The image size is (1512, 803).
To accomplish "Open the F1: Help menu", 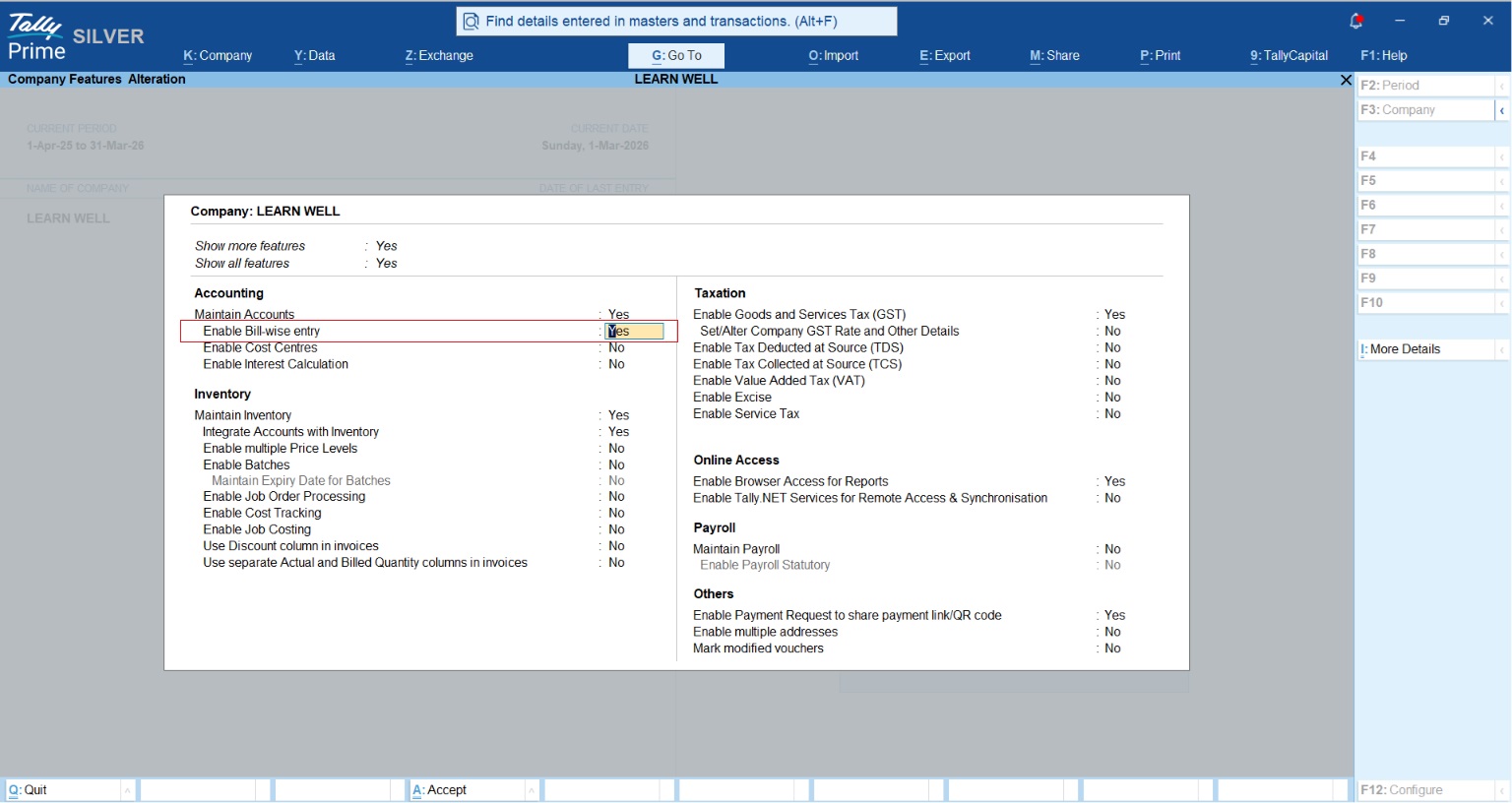I will pyautogui.click(x=1384, y=56).
